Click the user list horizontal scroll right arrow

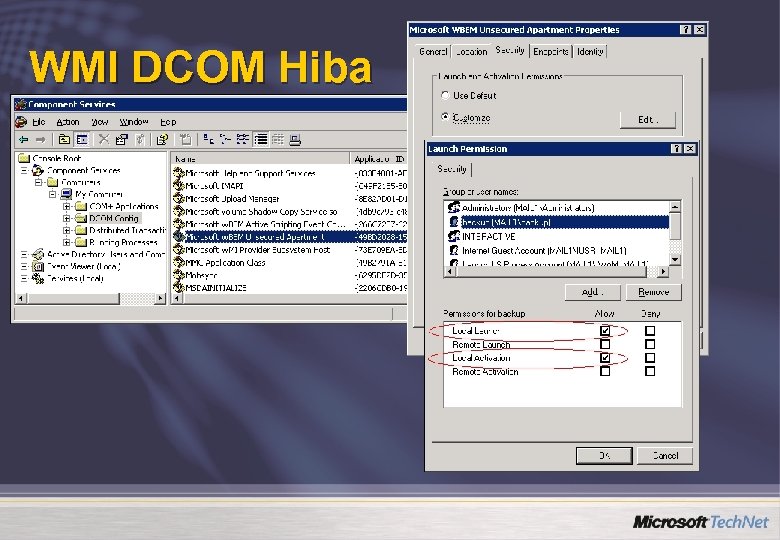(663, 271)
